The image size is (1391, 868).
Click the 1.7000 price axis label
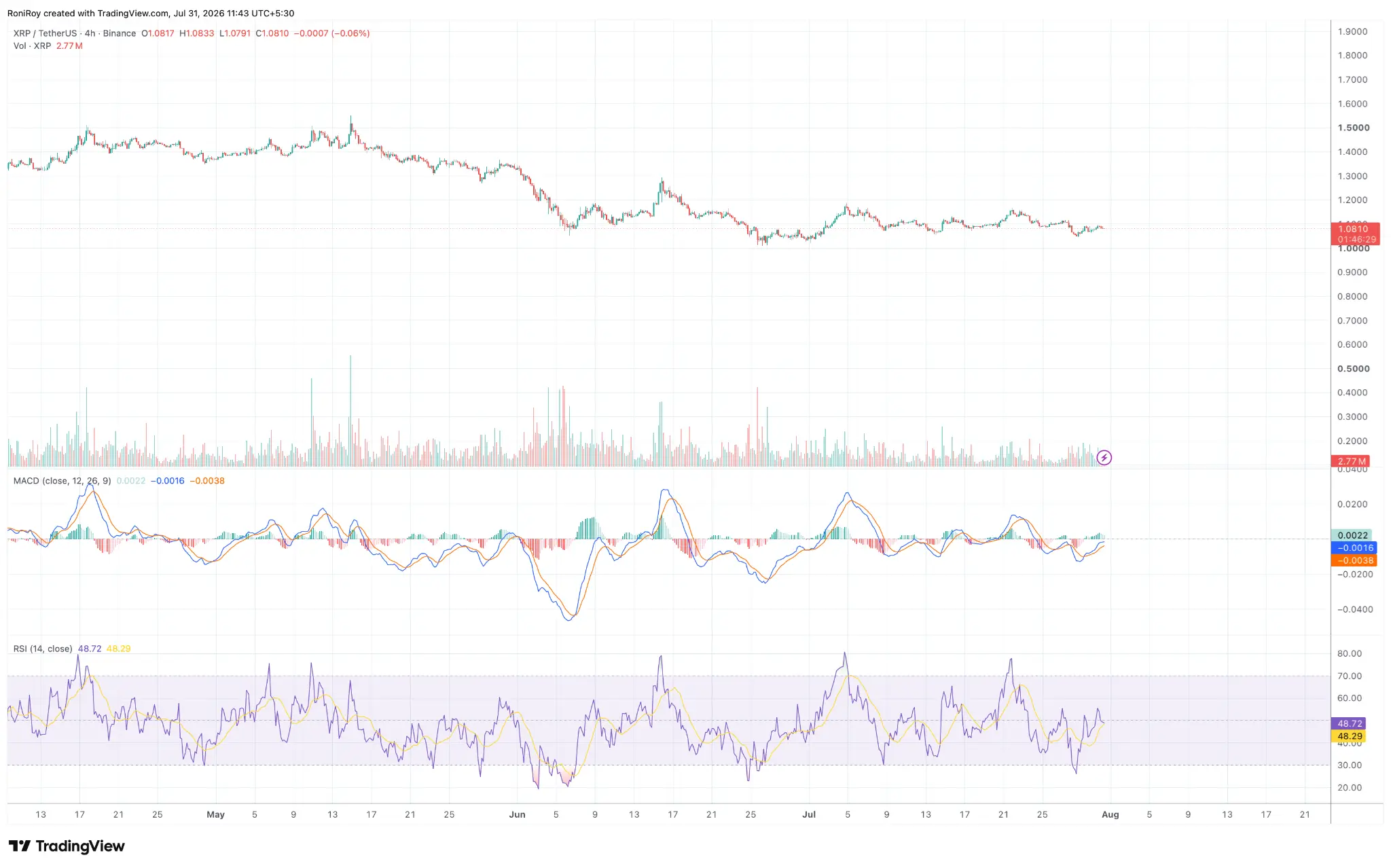point(1352,80)
